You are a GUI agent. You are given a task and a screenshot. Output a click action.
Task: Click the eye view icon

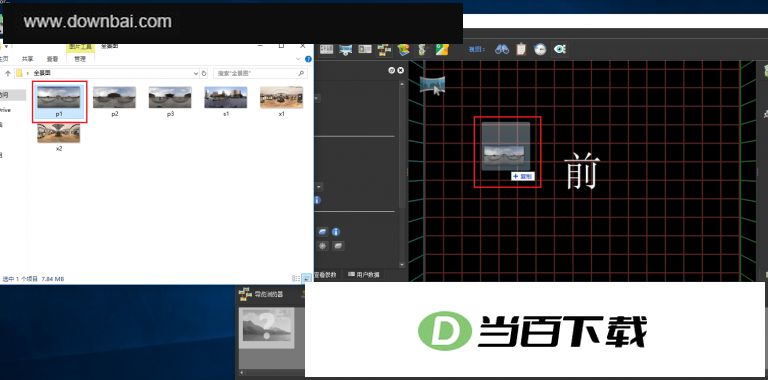(560, 49)
